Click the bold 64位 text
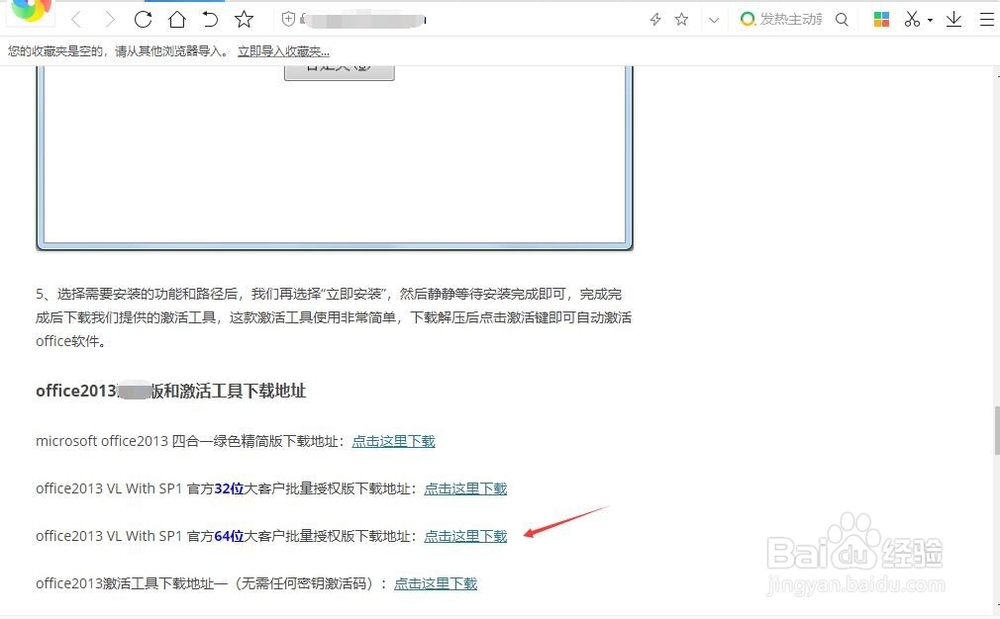1000x619 pixels. coord(229,536)
